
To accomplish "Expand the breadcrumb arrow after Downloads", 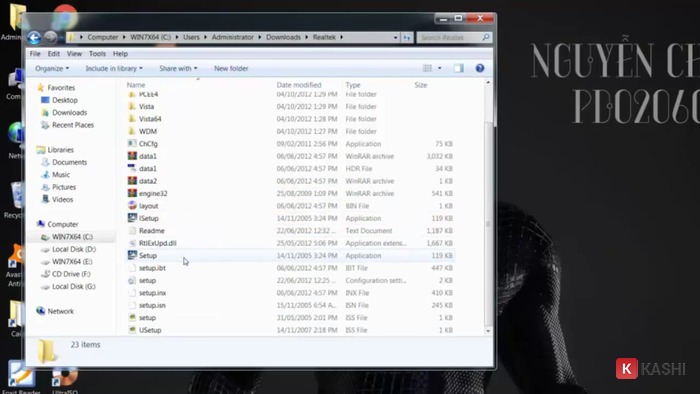I will tap(307, 37).
